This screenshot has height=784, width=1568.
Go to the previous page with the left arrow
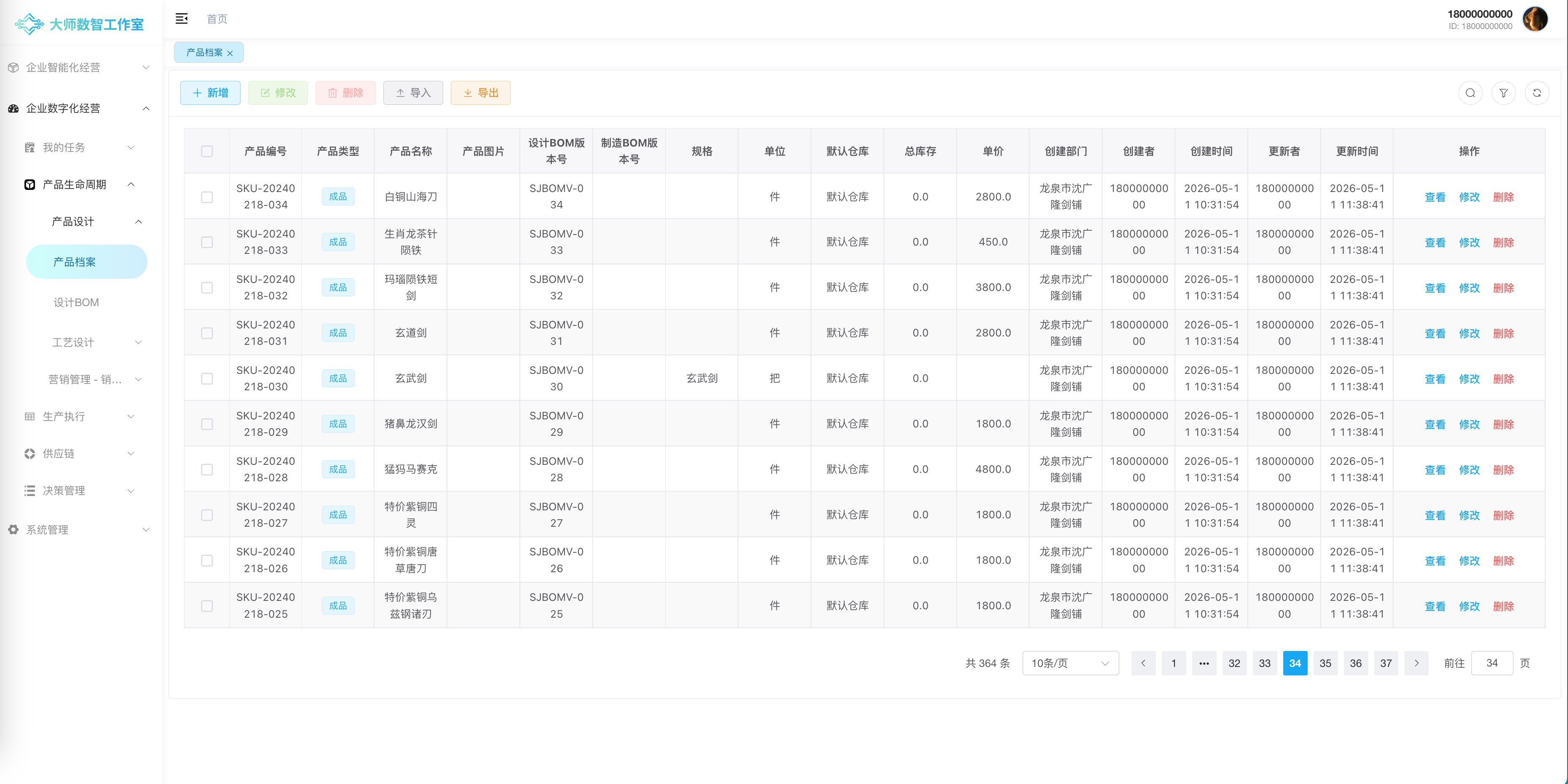(x=1143, y=663)
